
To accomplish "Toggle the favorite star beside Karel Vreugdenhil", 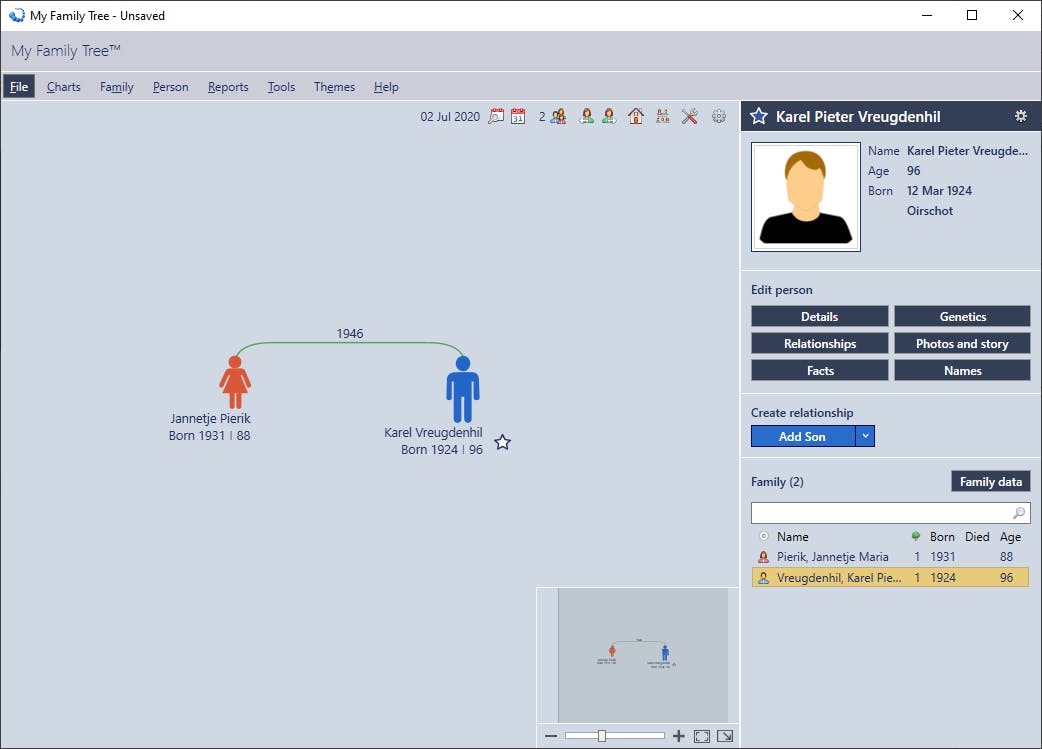I will tap(502, 442).
